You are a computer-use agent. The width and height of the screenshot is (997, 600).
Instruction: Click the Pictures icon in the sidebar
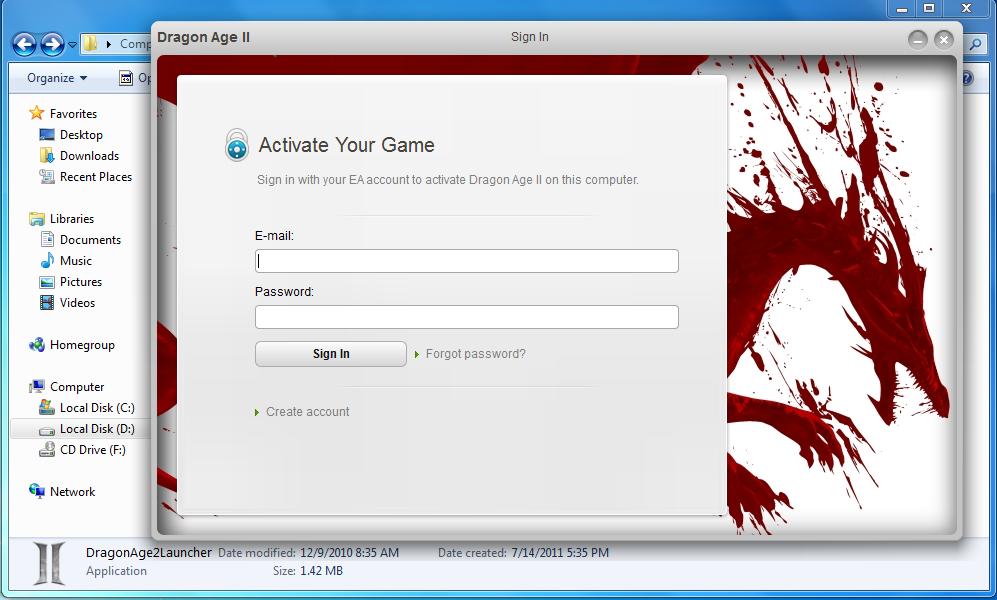(x=46, y=282)
